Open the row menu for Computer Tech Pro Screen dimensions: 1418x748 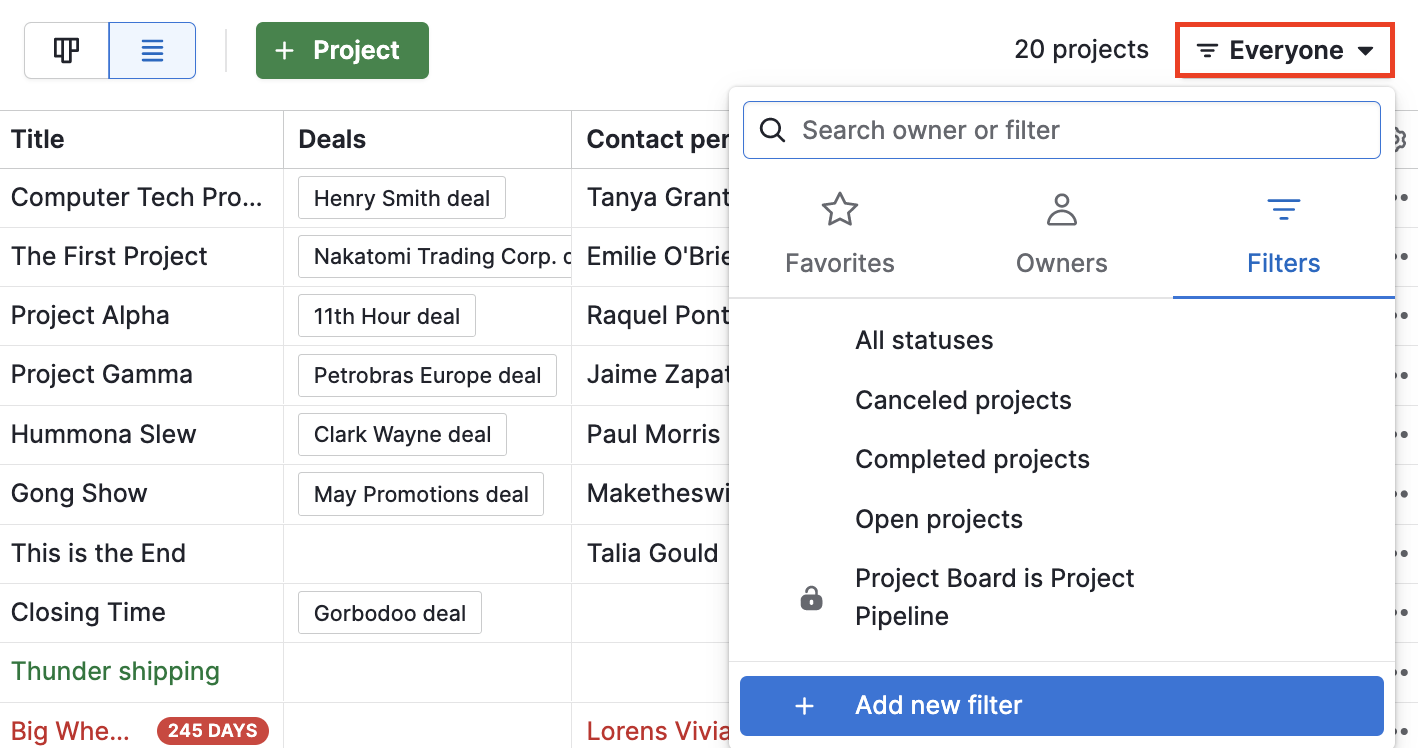(1406, 197)
